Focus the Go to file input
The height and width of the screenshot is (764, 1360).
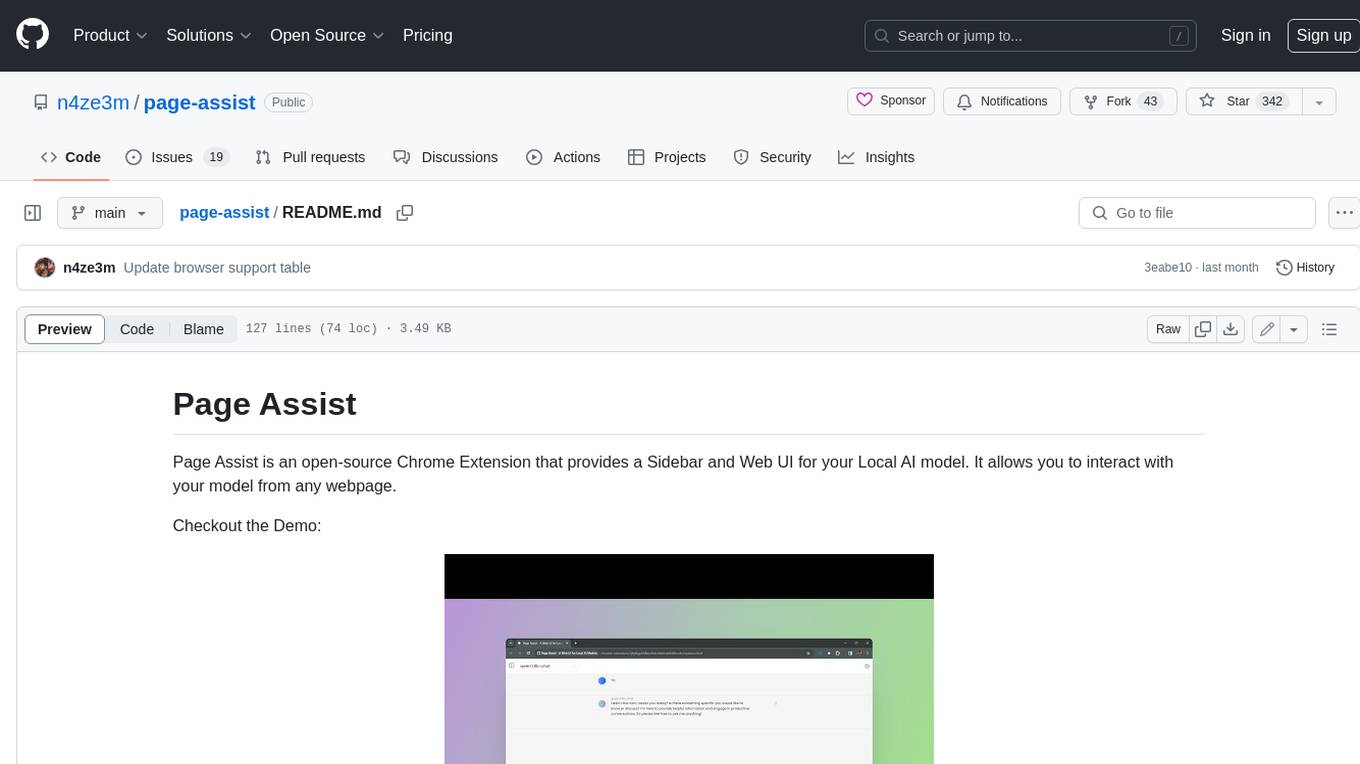coord(1197,213)
